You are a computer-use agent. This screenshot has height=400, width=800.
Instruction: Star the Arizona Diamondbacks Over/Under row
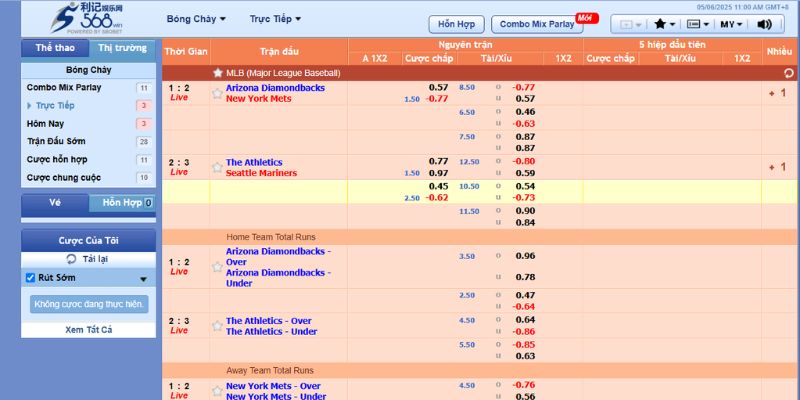click(x=217, y=267)
